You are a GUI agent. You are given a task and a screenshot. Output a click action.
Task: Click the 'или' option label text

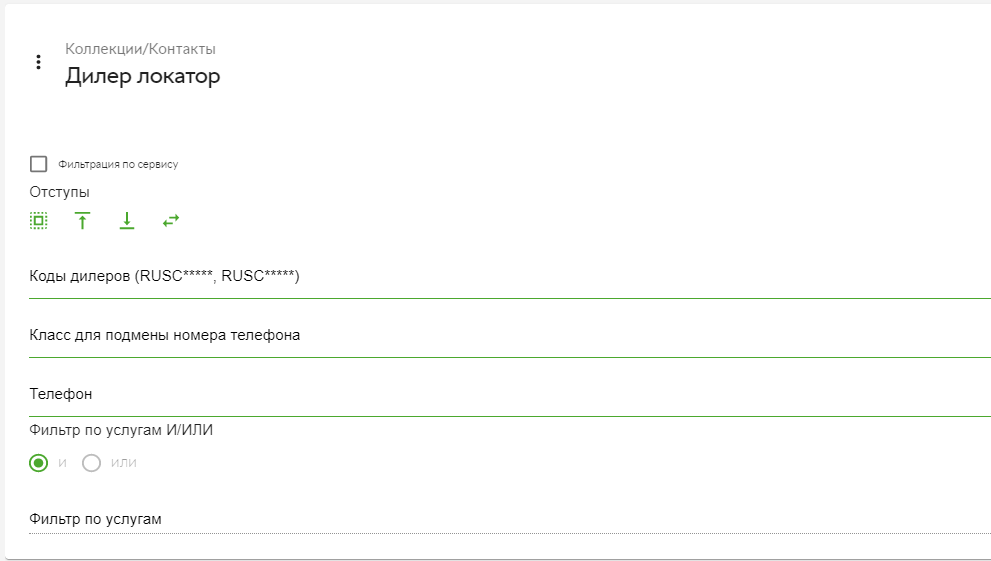click(124, 463)
